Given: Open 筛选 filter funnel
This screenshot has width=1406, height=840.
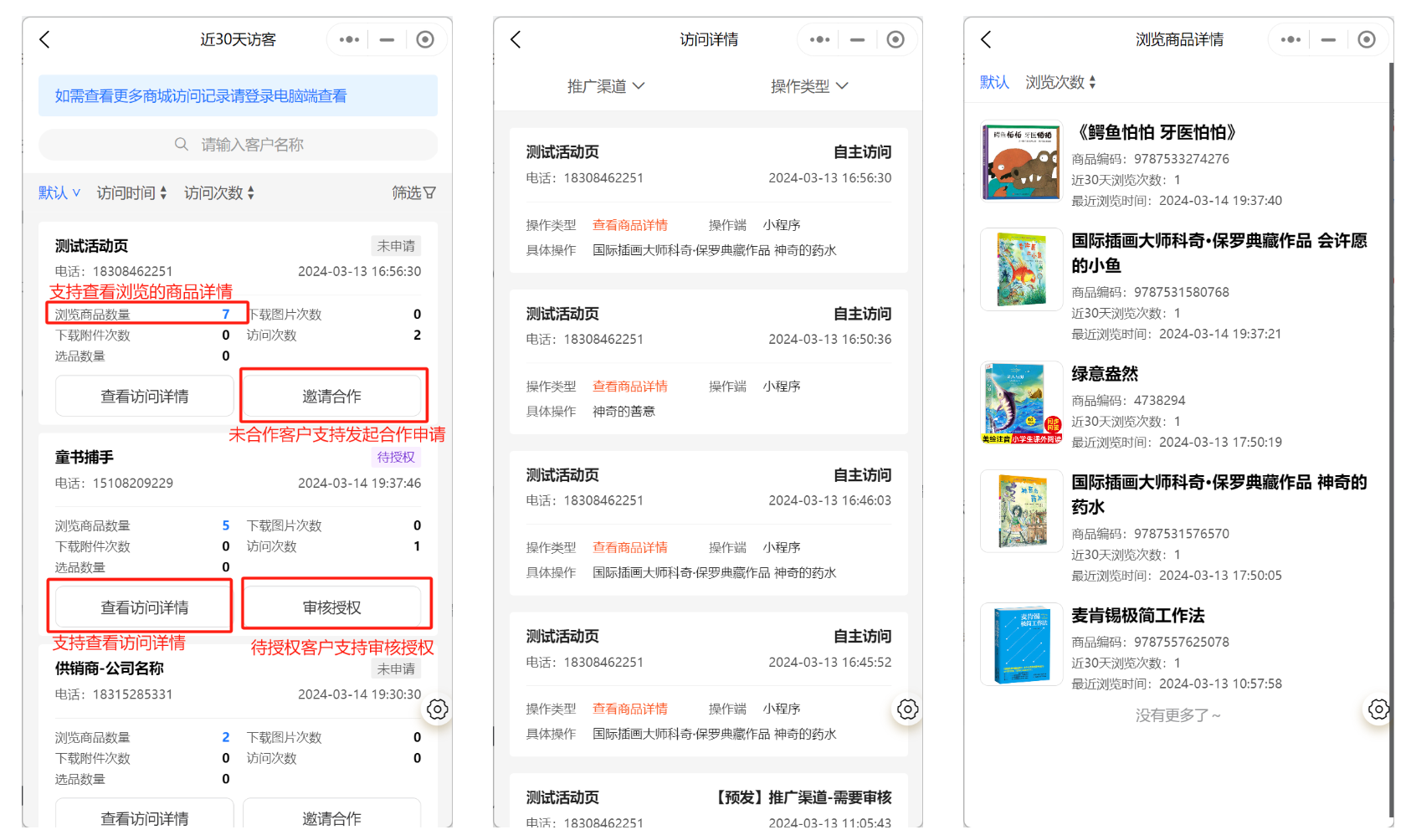Looking at the screenshot, I should (x=414, y=192).
